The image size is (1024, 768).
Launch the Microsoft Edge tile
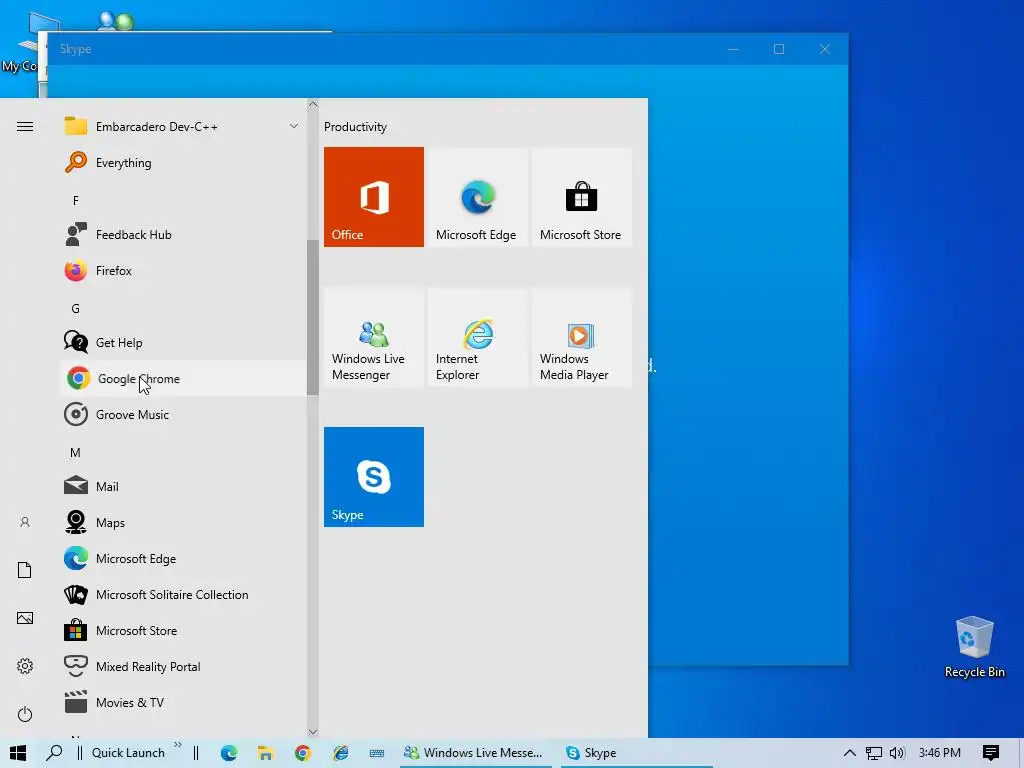click(x=477, y=197)
